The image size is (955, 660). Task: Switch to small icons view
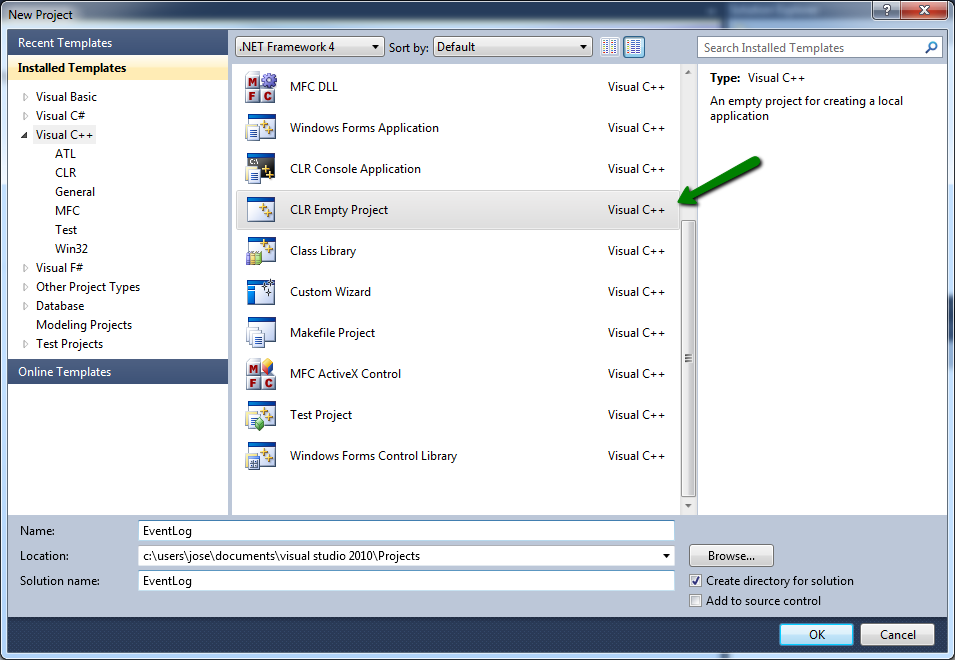click(609, 46)
